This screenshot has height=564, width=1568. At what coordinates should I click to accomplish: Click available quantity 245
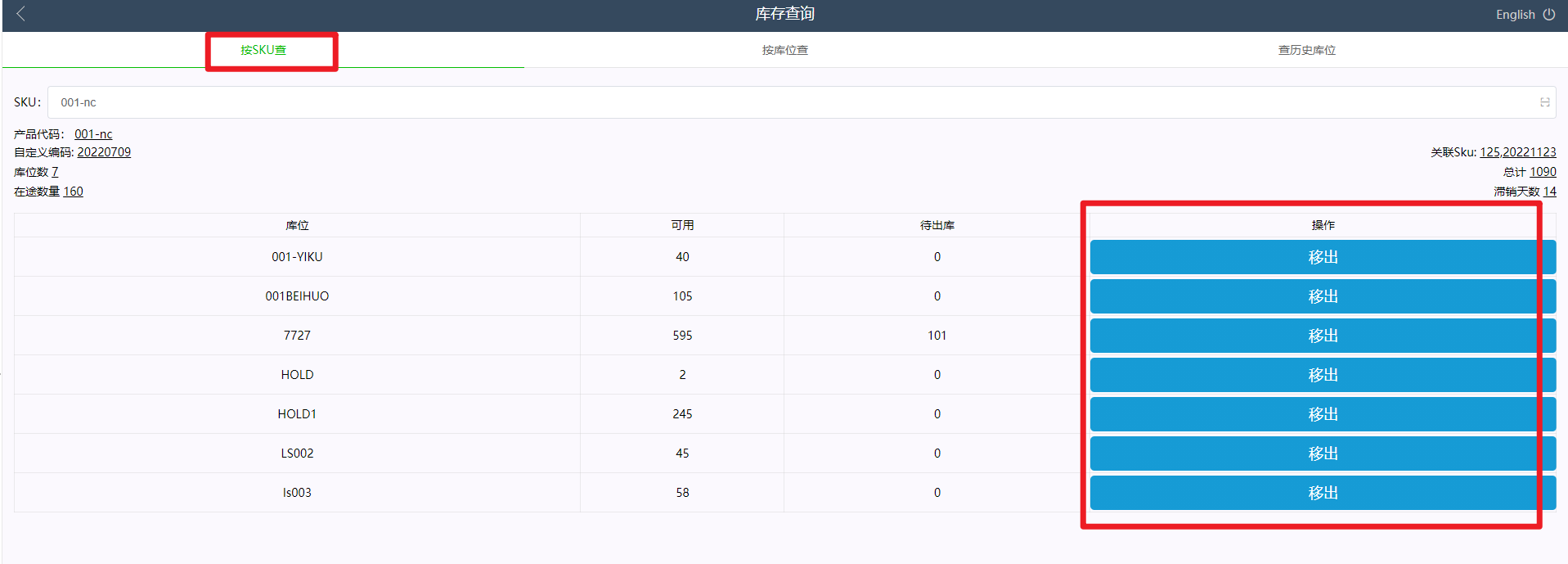pyautogui.click(x=682, y=414)
